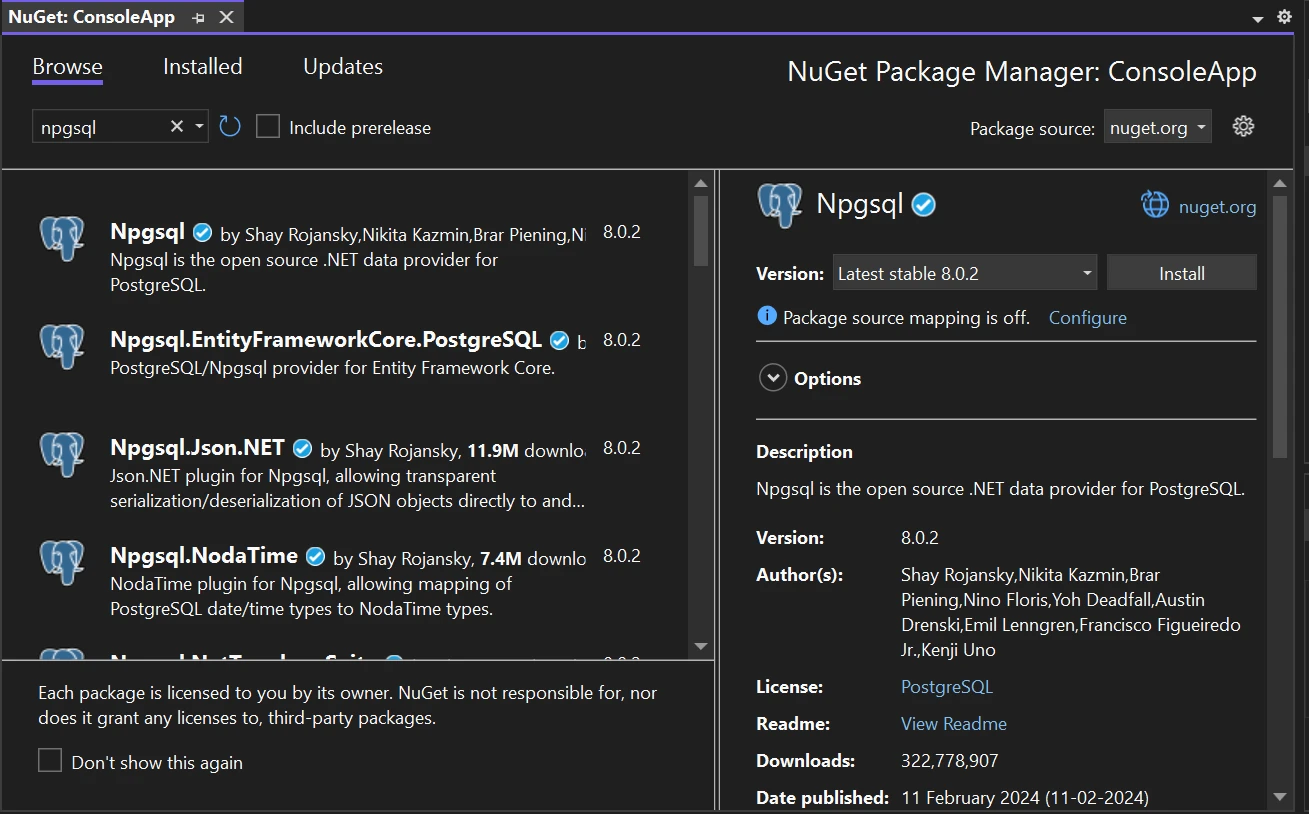Screen dimensions: 1309x814
Task: Click the Npgsql elephant icon in results list
Action: (x=62, y=238)
